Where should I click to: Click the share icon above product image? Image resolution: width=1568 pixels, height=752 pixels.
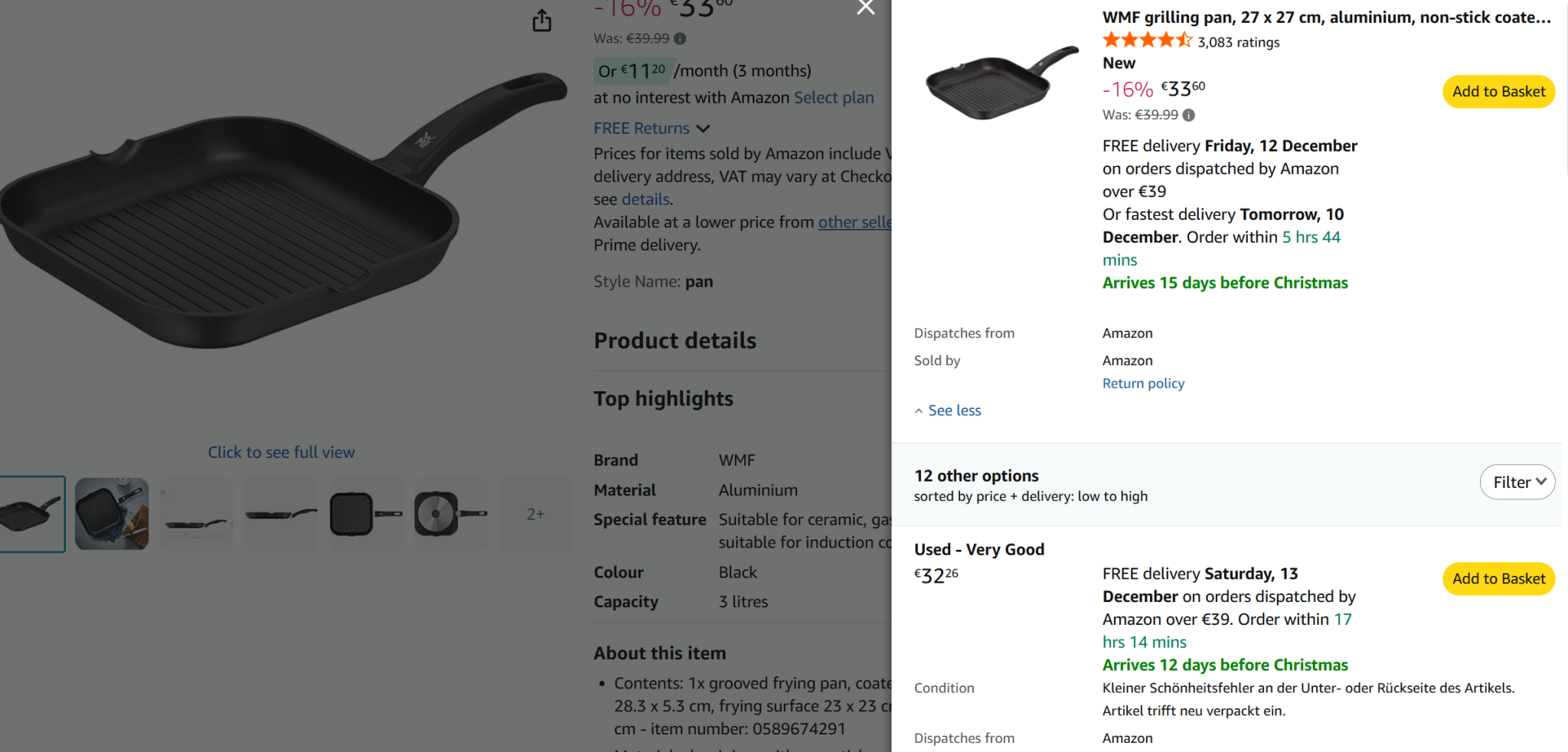coord(541,21)
